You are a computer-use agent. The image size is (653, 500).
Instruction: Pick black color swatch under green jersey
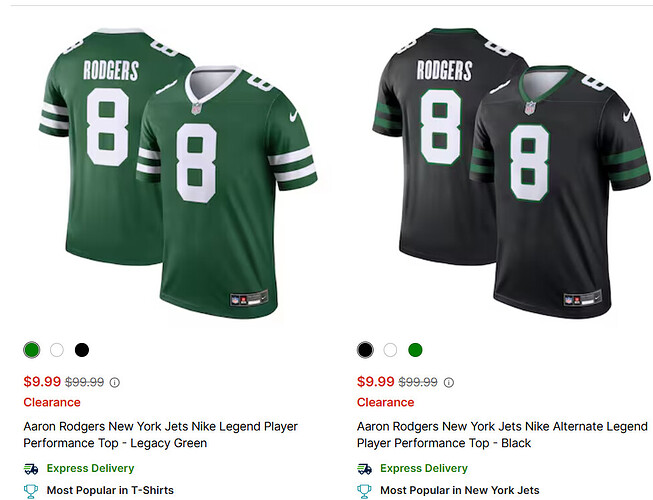point(82,350)
